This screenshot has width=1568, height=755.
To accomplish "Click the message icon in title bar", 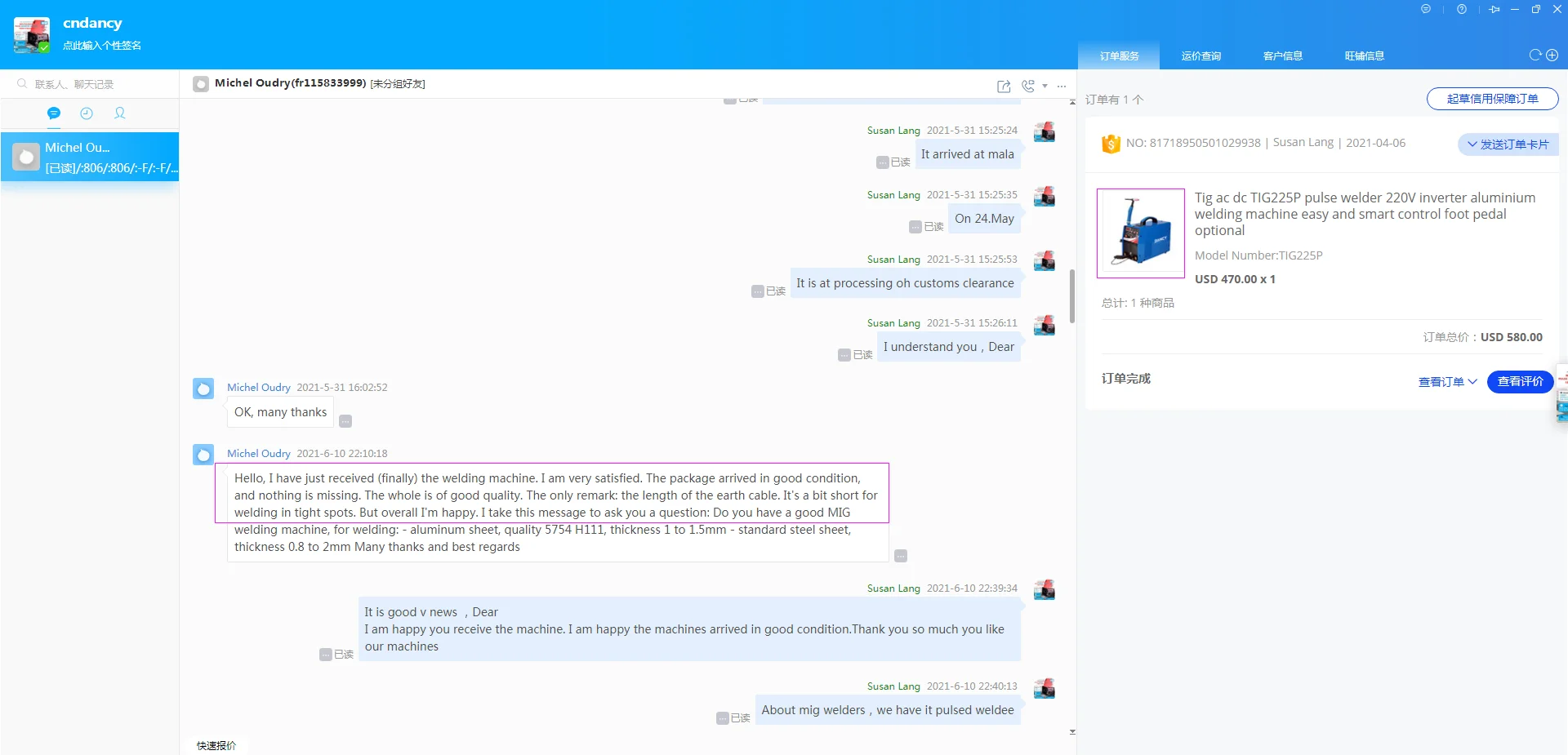I will click(1426, 9).
